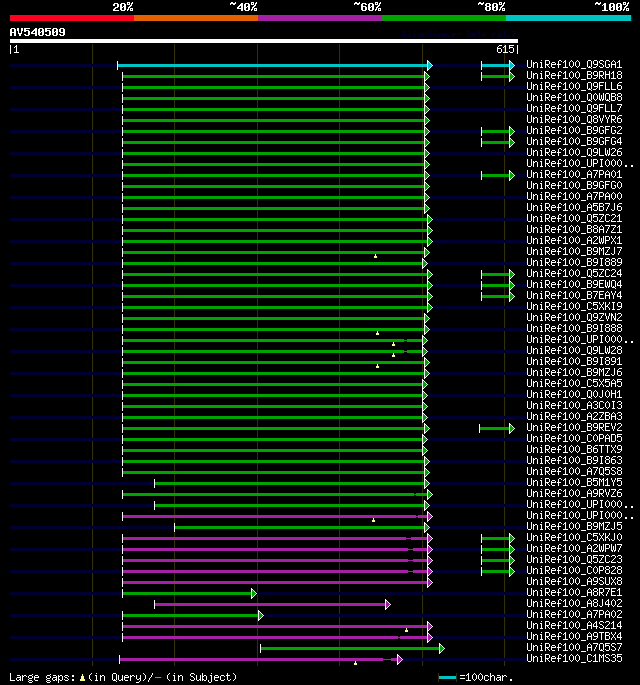Click the white query sequence bar
The height and width of the screenshot is (685, 640).
264,42
